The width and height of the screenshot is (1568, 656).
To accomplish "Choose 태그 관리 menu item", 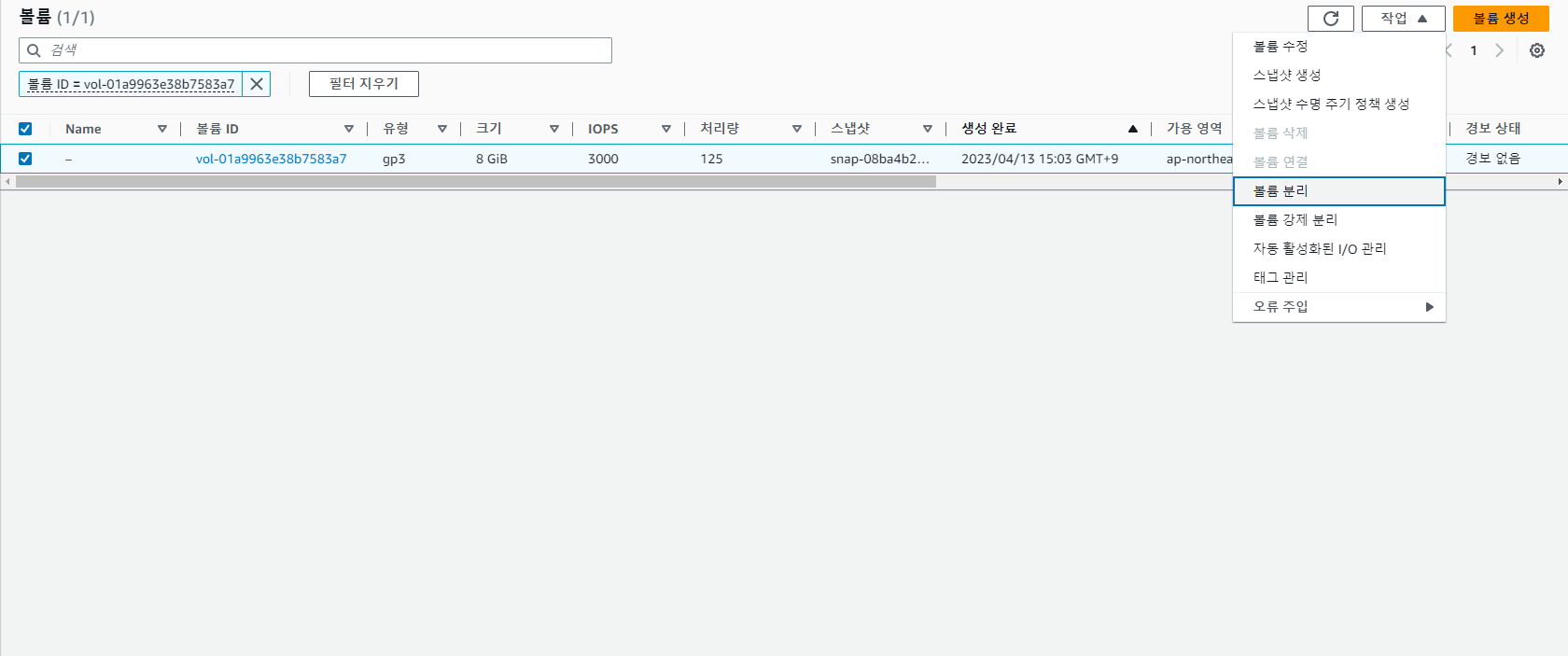I will click(1339, 278).
